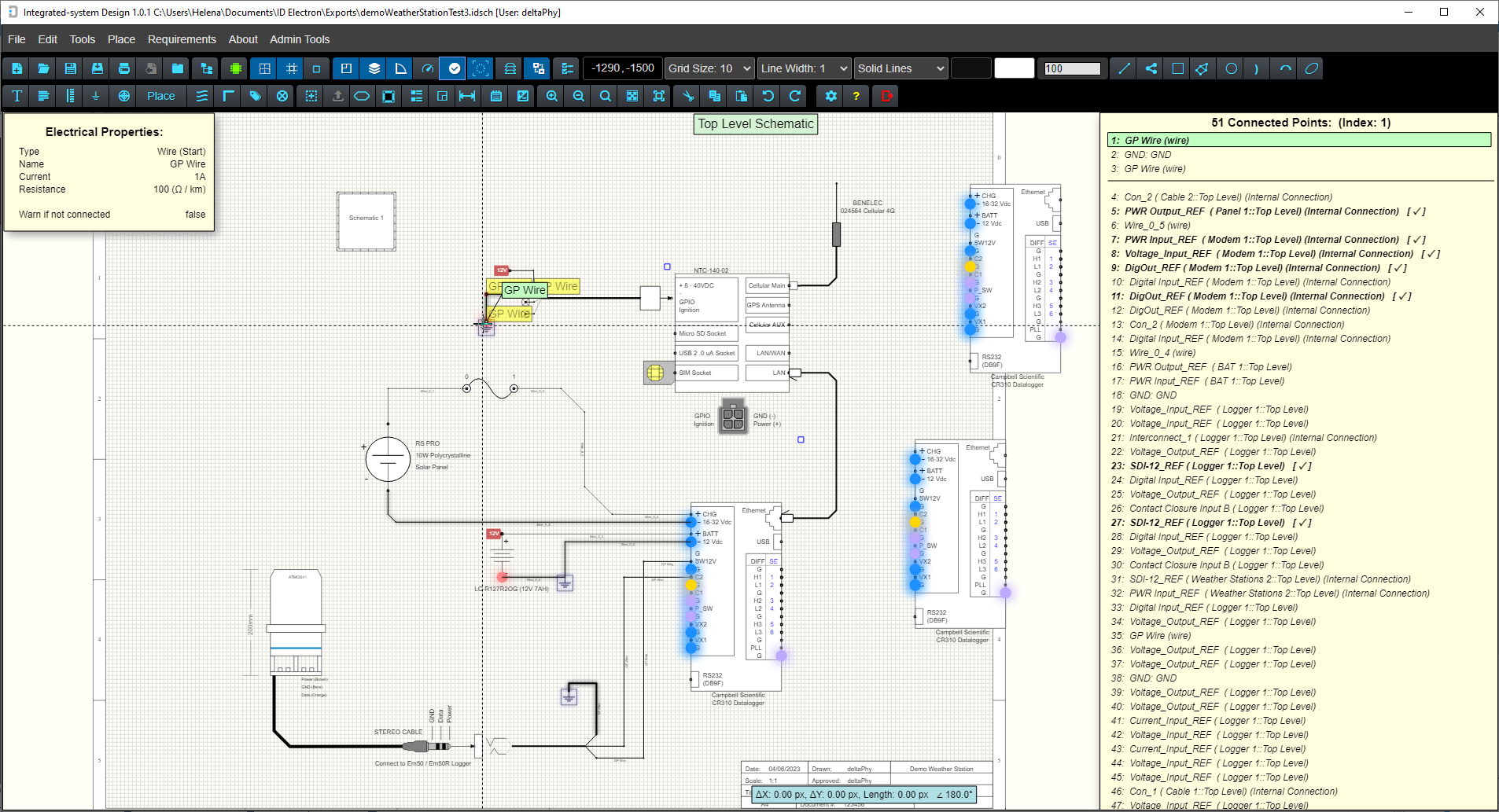
Task: Open the Grid Size dropdown
Action: click(x=709, y=68)
